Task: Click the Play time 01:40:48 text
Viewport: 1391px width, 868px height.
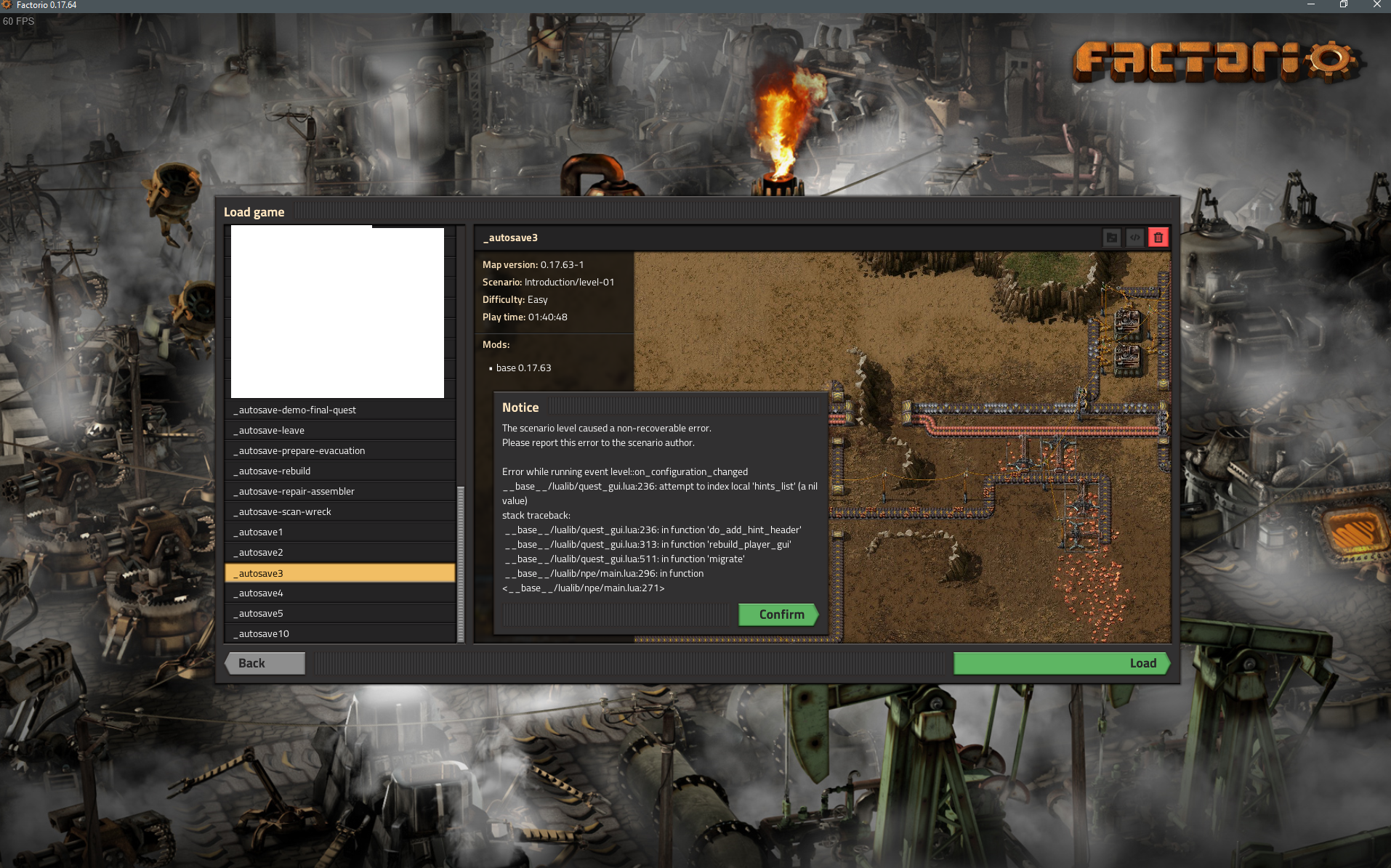Action: (x=525, y=317)
